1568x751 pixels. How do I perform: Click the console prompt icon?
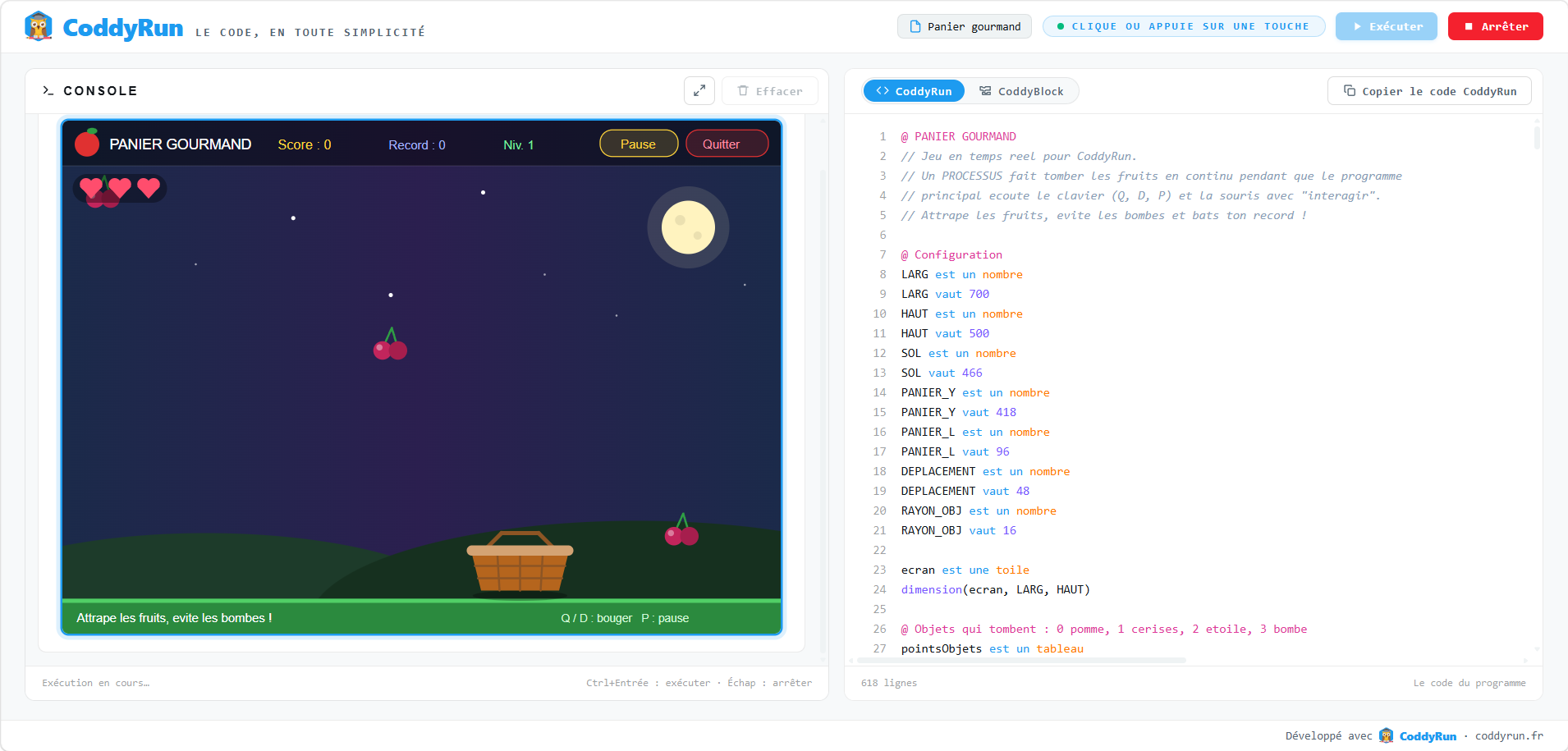[48, 91]
